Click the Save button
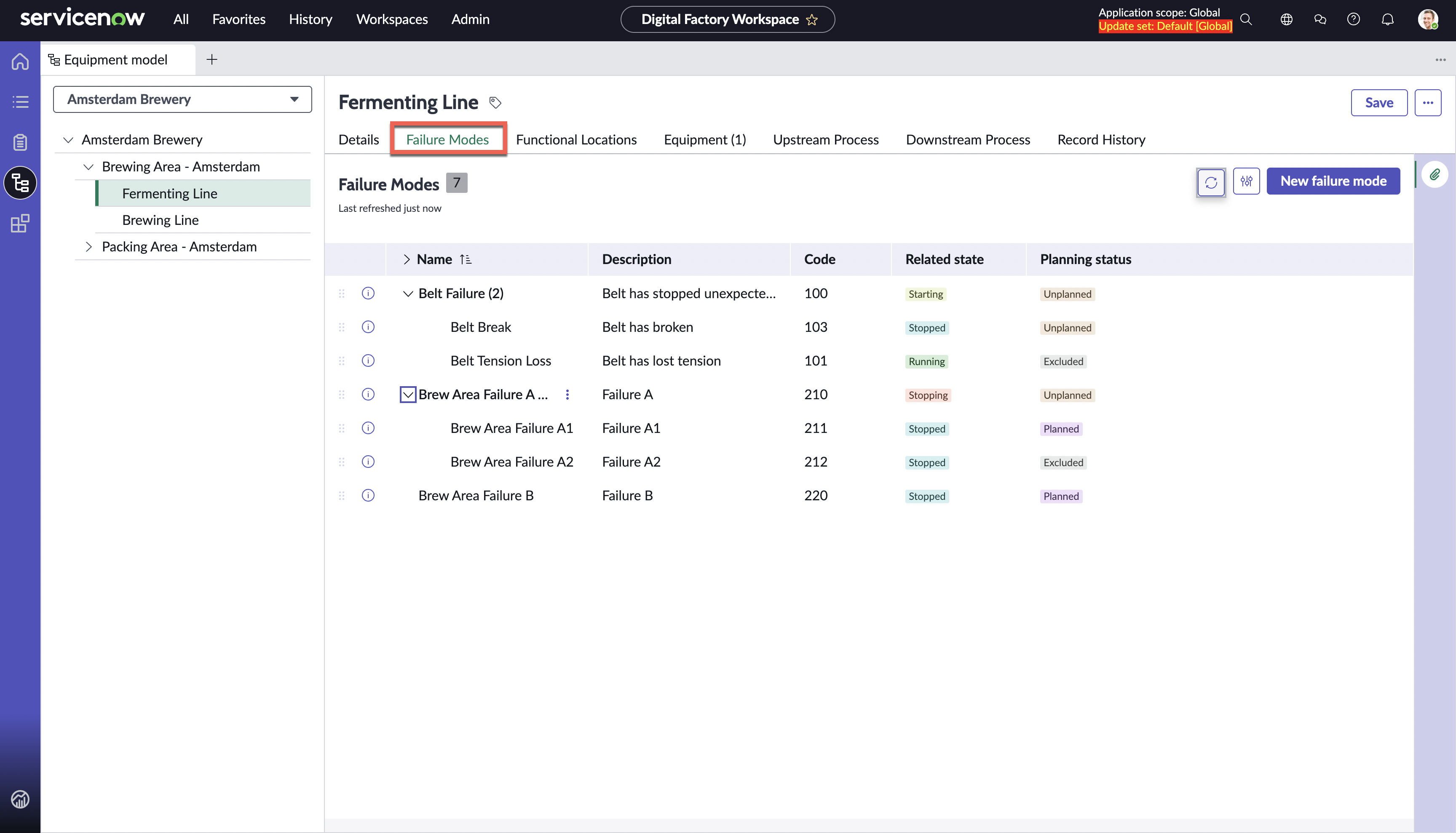The width and height of the screenshot is (1456, 833). pos(1379,103)
